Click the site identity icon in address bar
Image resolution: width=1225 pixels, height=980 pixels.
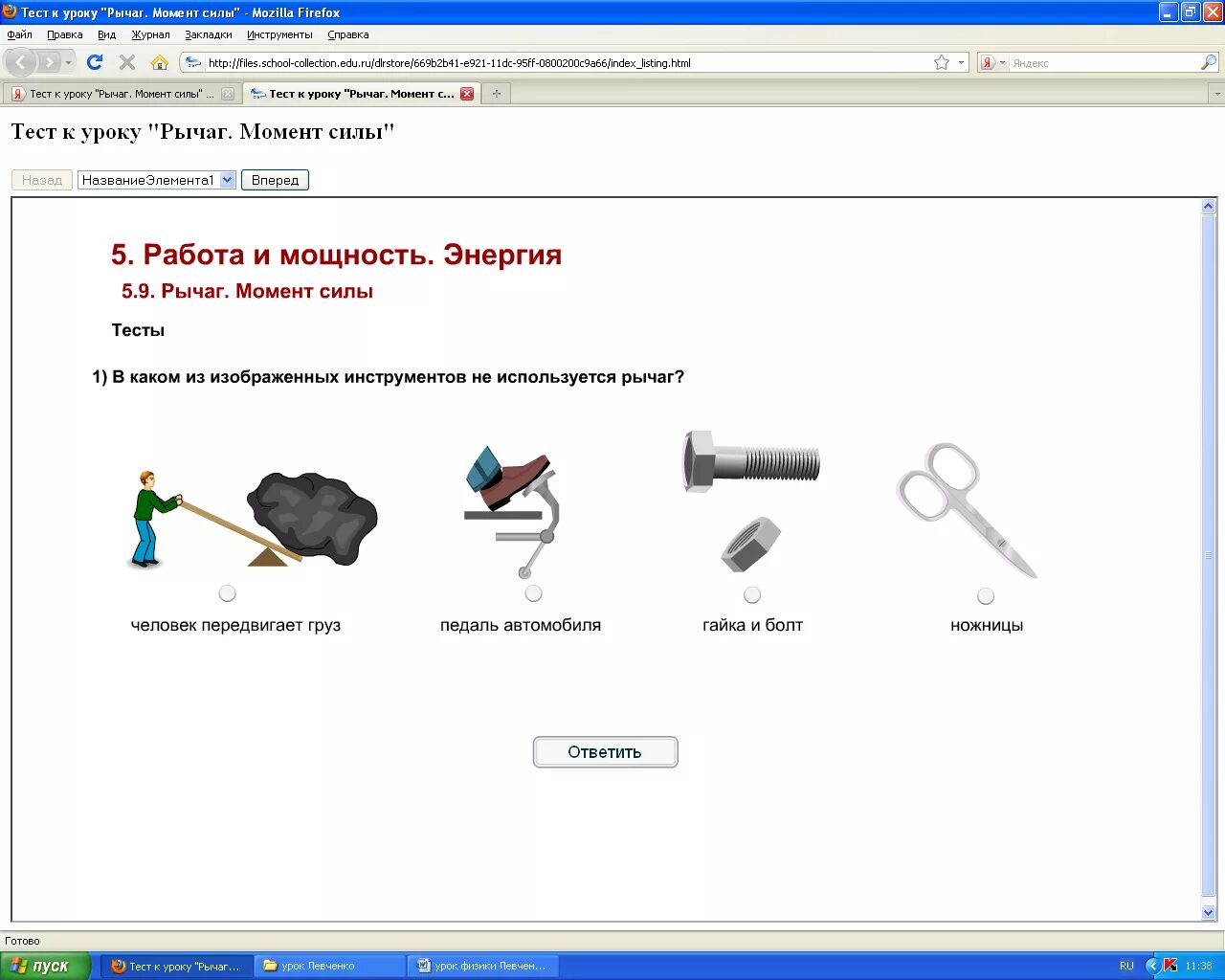click(x=193, y=62)
